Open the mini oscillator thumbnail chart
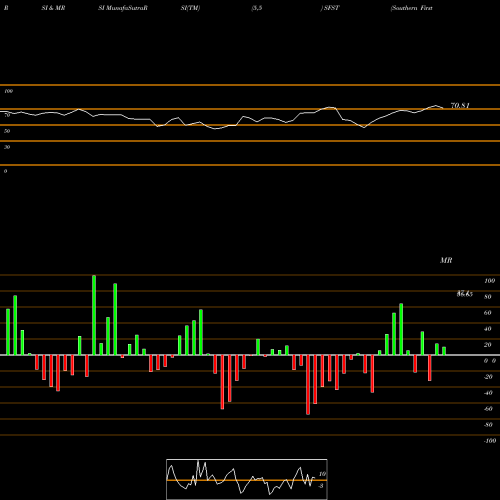Screen dimensions: 500x500 pos(247,479)
